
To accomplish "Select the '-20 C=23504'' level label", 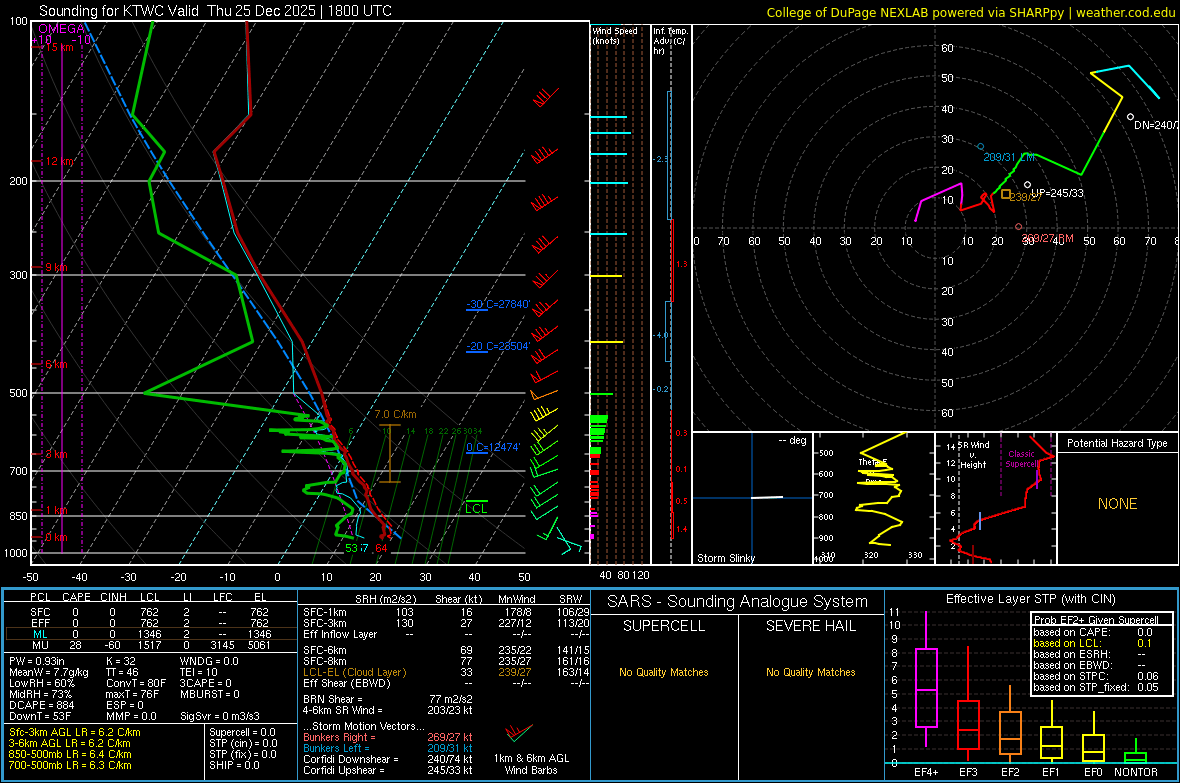I will point(498,346).
